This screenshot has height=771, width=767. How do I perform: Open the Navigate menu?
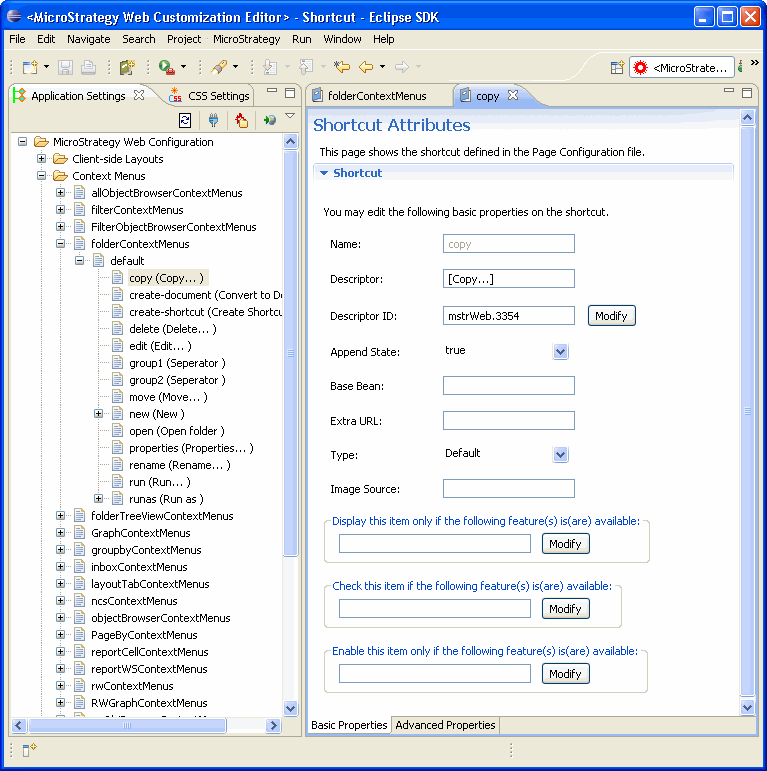(88, 39)
